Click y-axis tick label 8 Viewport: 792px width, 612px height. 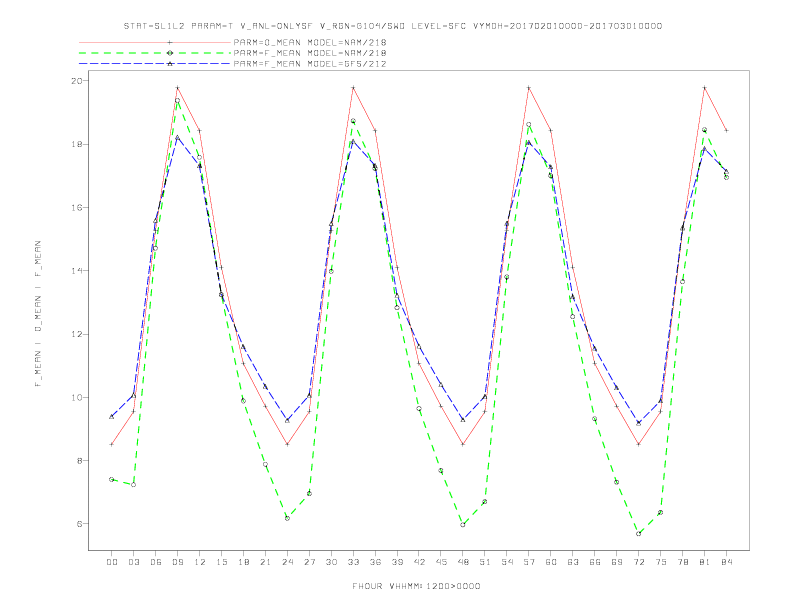click(79, 461)
